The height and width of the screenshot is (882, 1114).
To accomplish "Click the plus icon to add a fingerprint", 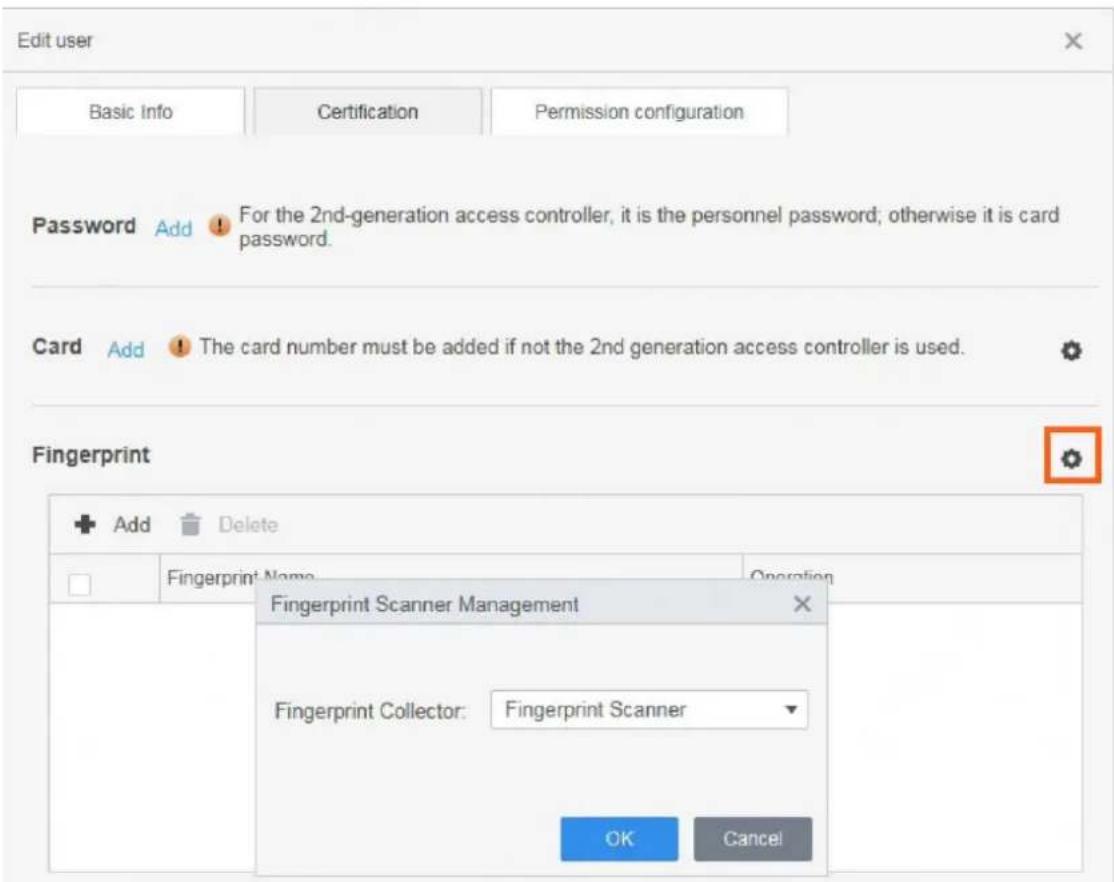I will (x=85, y=525).
